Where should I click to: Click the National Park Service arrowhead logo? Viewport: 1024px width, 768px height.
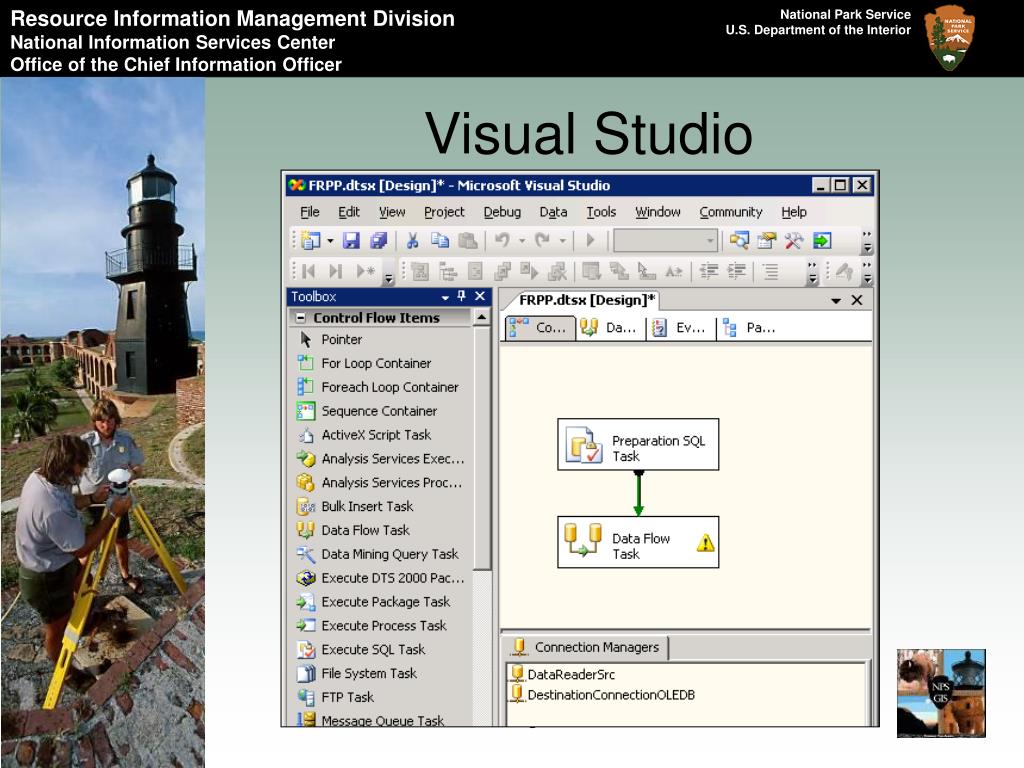point(950,38)
